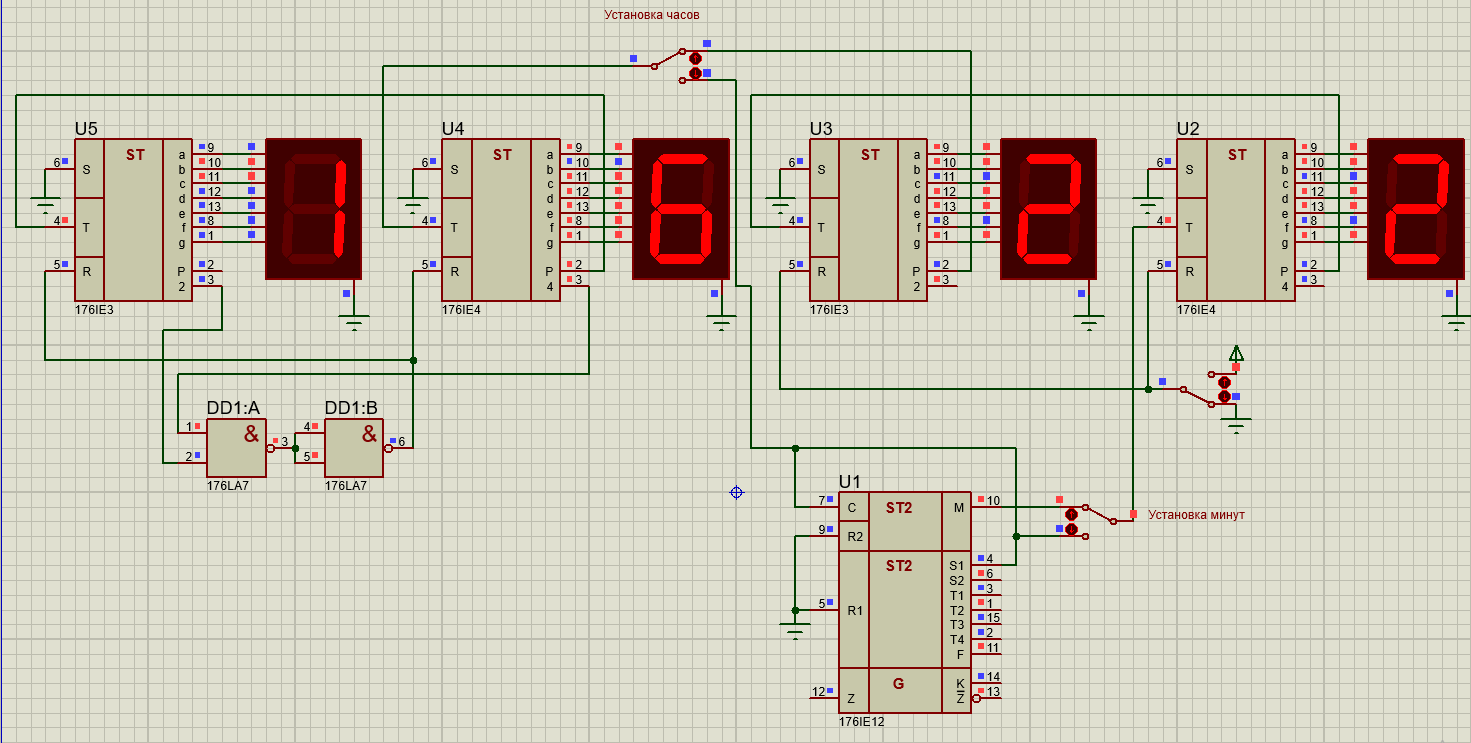Select the U2 176IE4 counter chip
The height and width of the screenshot is (743, 1471).
pos(1235,219)
